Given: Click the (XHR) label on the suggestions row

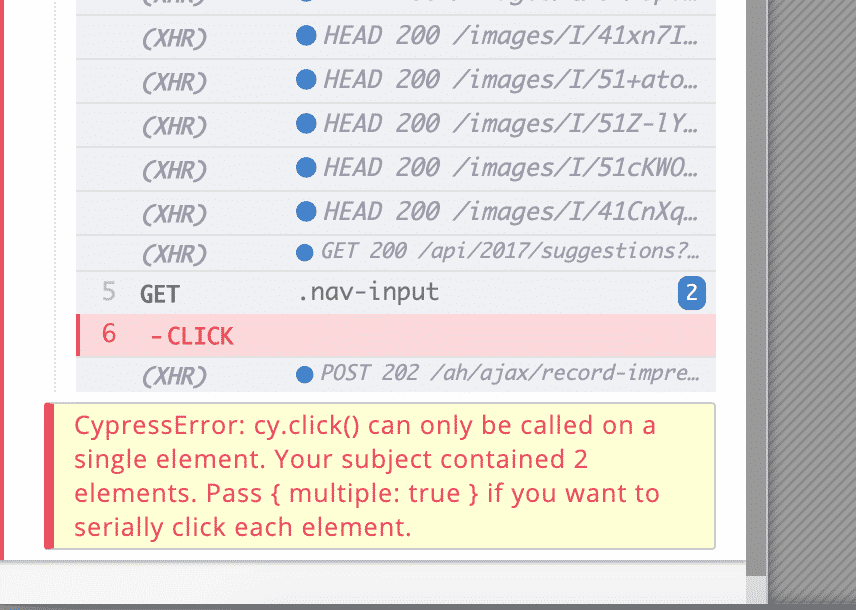Looking at the screenshot, I should tap(175, 252).
